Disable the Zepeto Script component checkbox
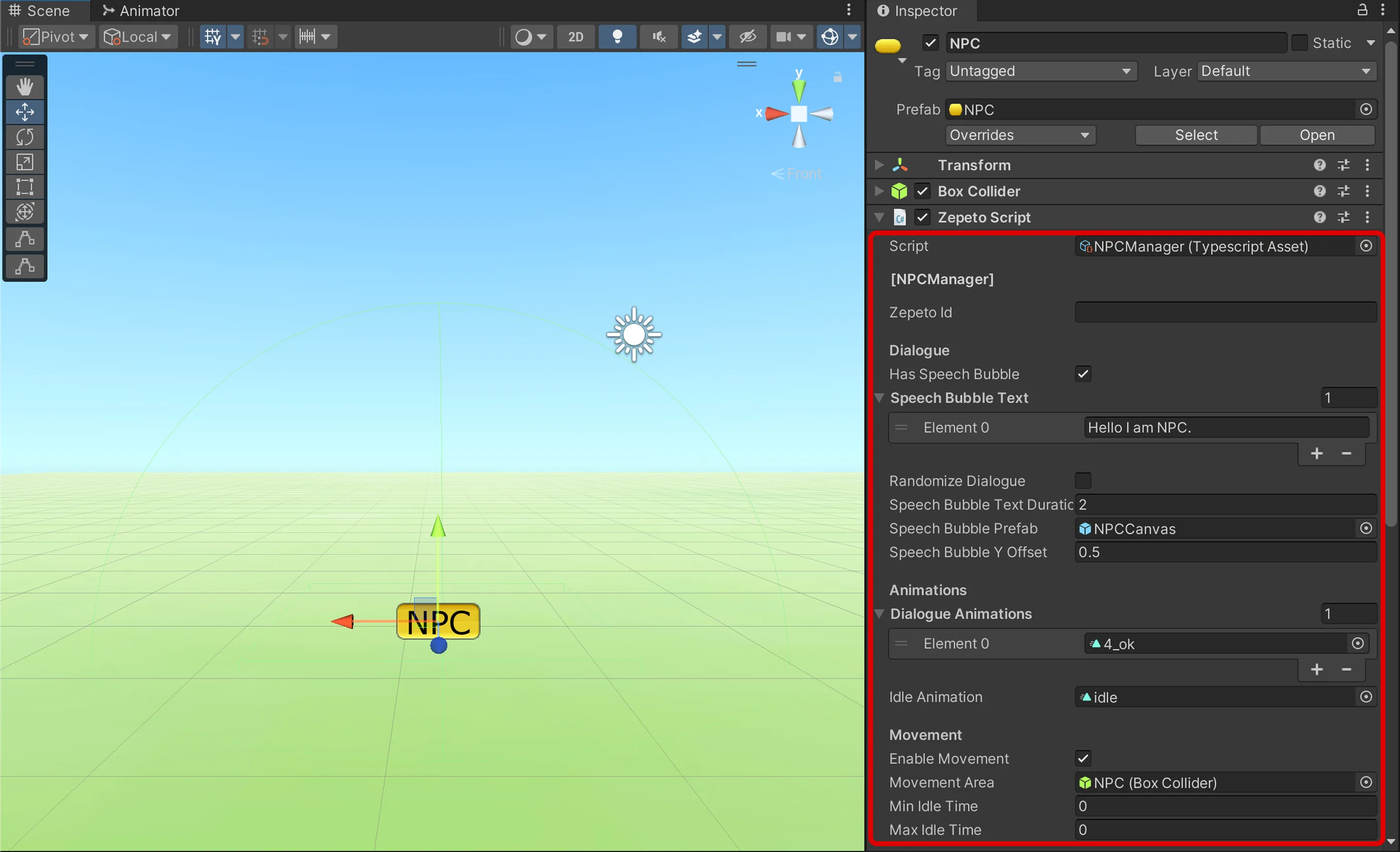The width and height of the screenshot is (1400, 852). click(x=922, y=218)
